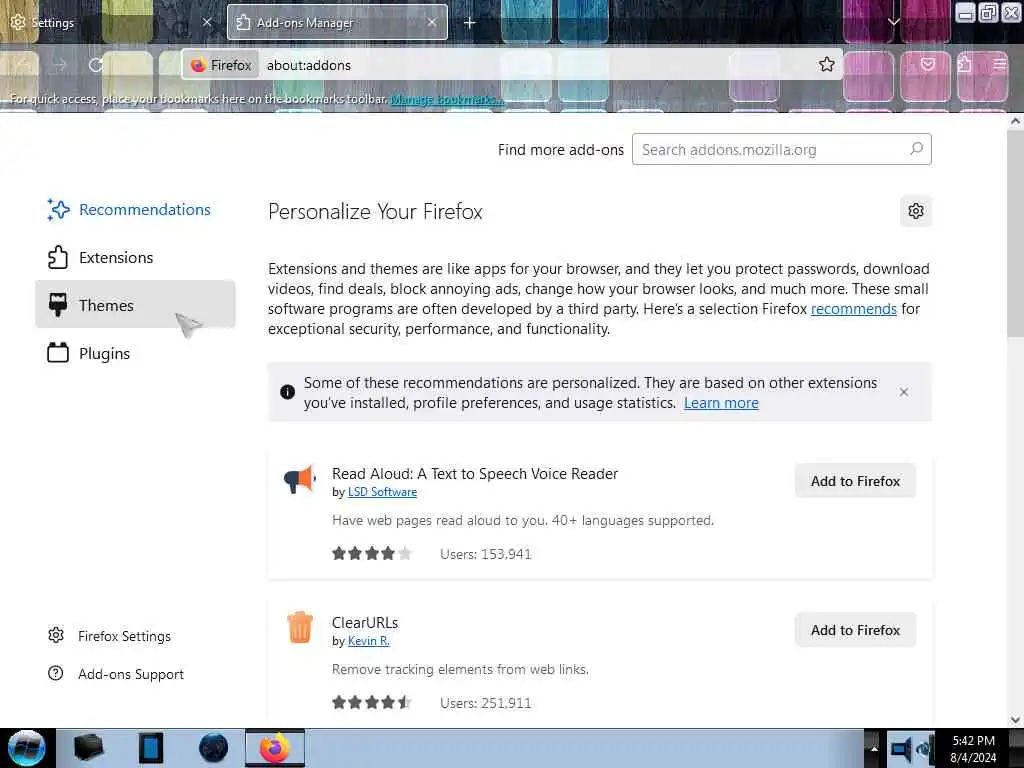Open the black box app in taskbar

point(89,748)
